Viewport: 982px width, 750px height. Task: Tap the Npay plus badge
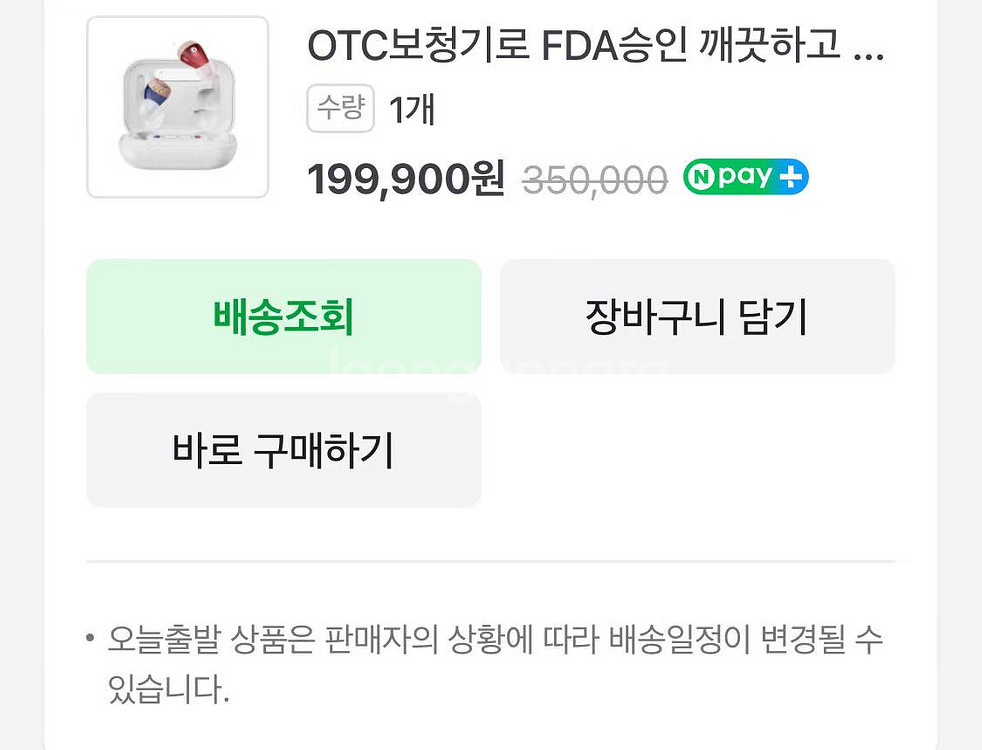(x=745, y=177)
